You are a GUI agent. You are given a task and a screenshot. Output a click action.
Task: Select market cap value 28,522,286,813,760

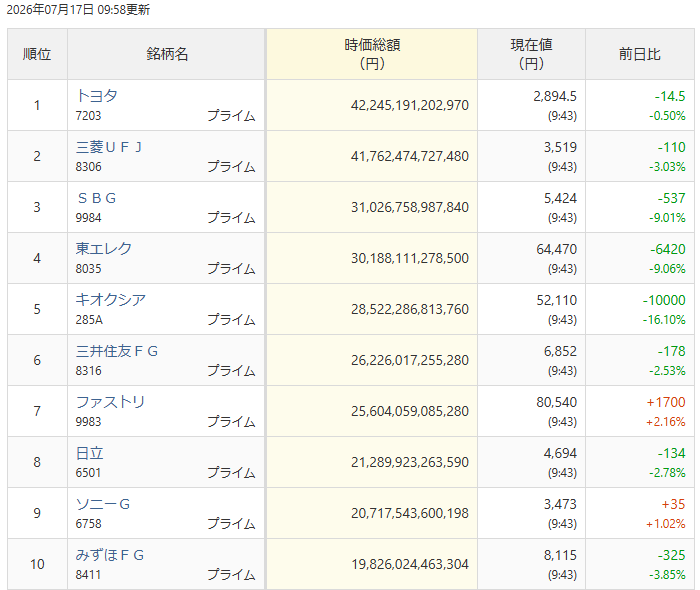point(409,309)
